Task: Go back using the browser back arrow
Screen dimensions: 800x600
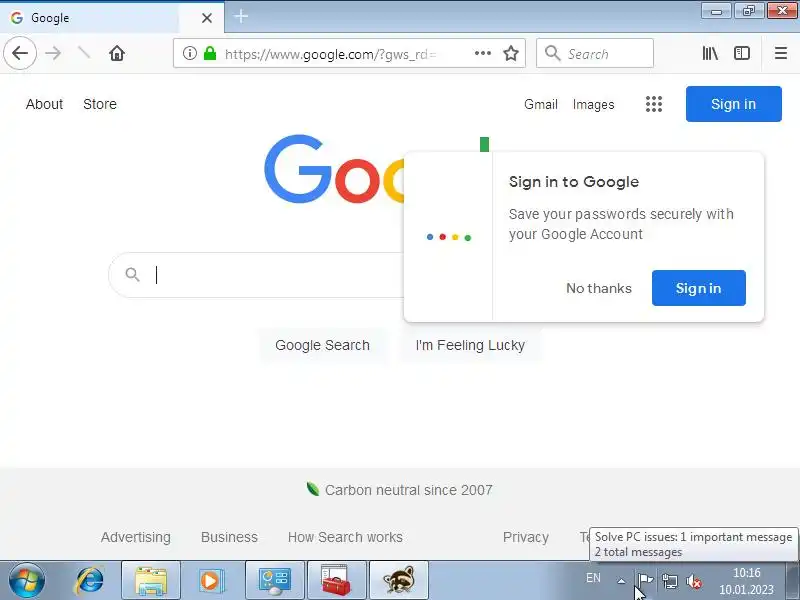Action: 20,53
